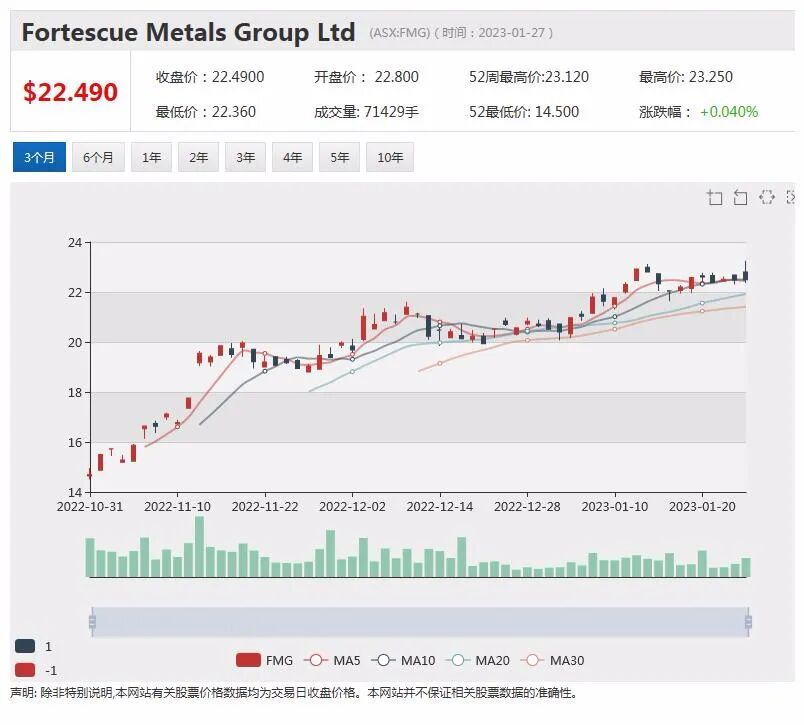
Task: Click the 2022-11-10 axis date label
Action: [177, 507]
